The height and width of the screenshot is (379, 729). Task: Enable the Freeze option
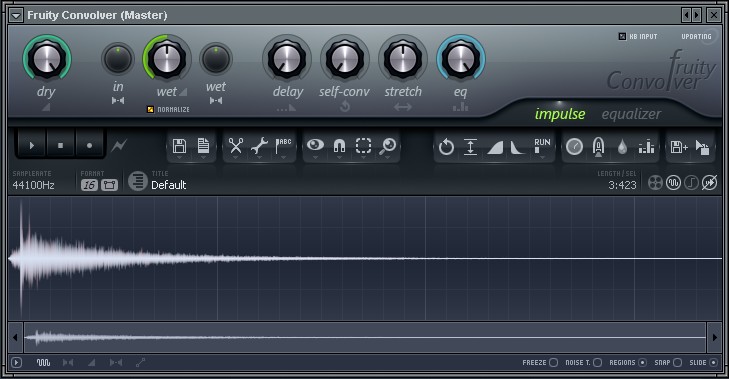(553, 362)
